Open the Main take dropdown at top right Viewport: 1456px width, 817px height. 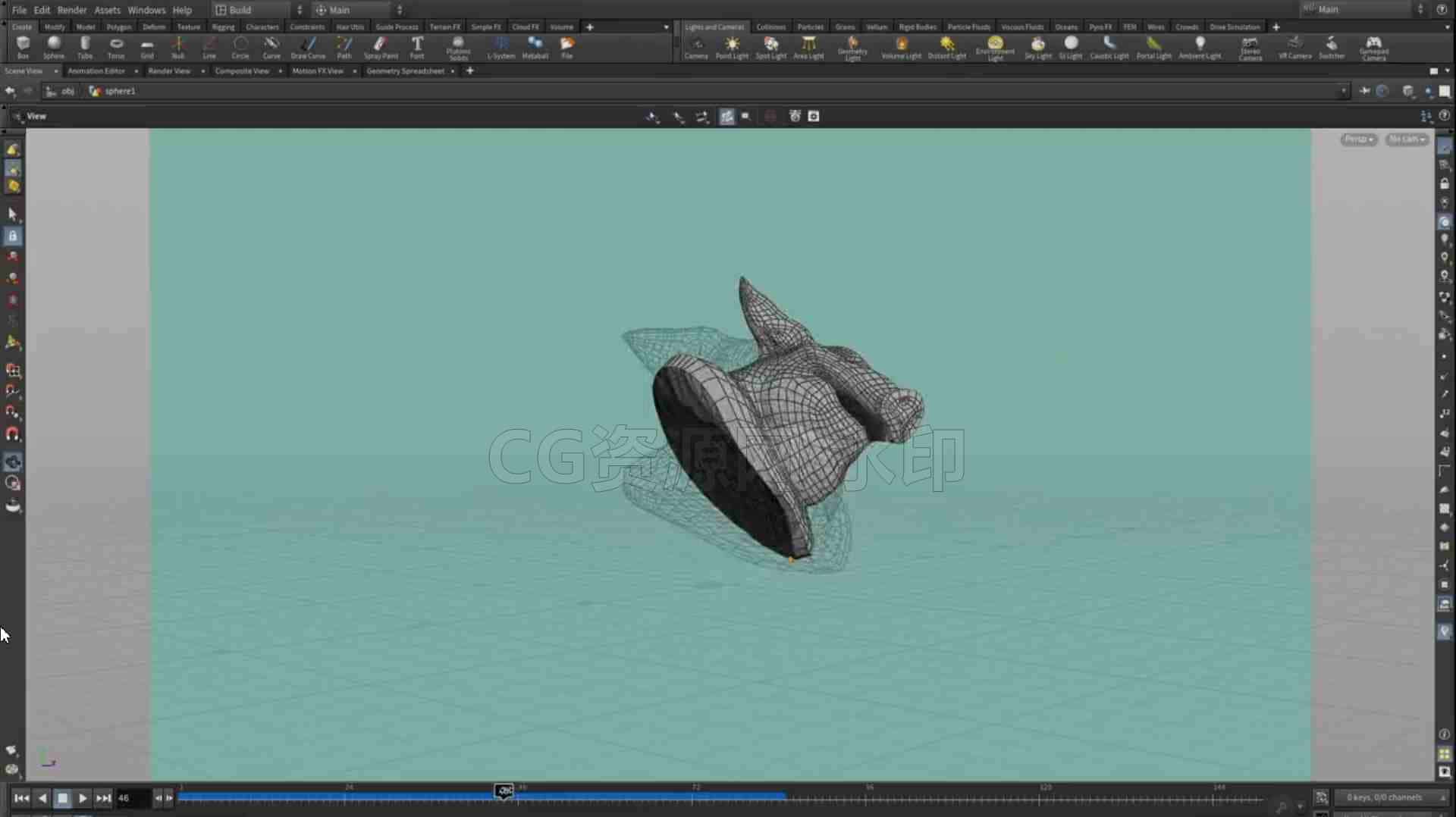click(x=1363, y=9)
